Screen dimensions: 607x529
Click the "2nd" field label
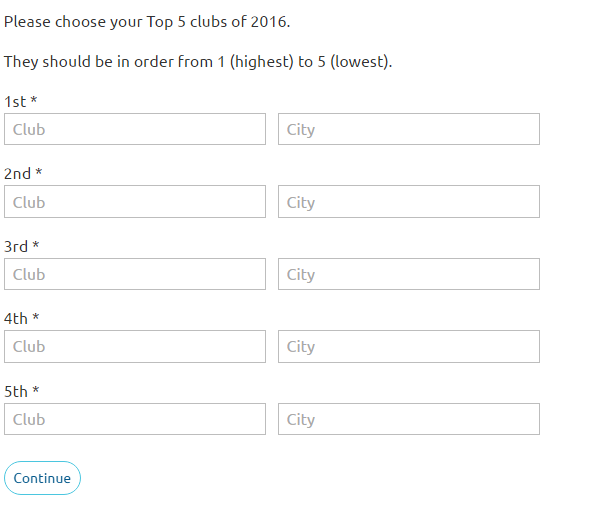[17, 174]
